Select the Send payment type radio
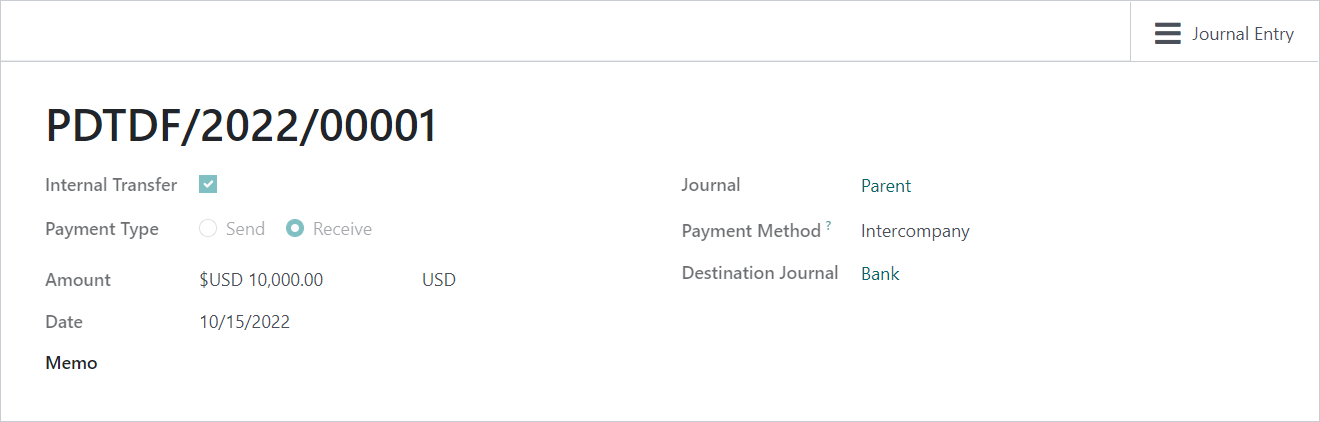 coord(208,228)
